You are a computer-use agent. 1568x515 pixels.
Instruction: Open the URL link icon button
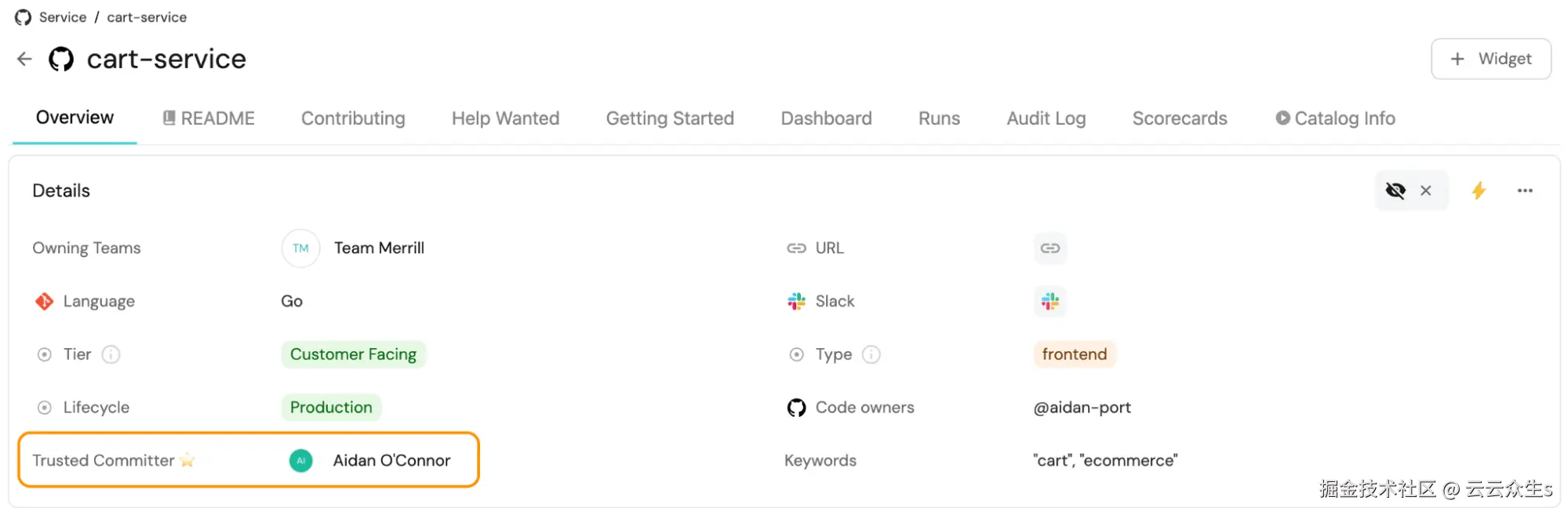tap(1050, 248)
